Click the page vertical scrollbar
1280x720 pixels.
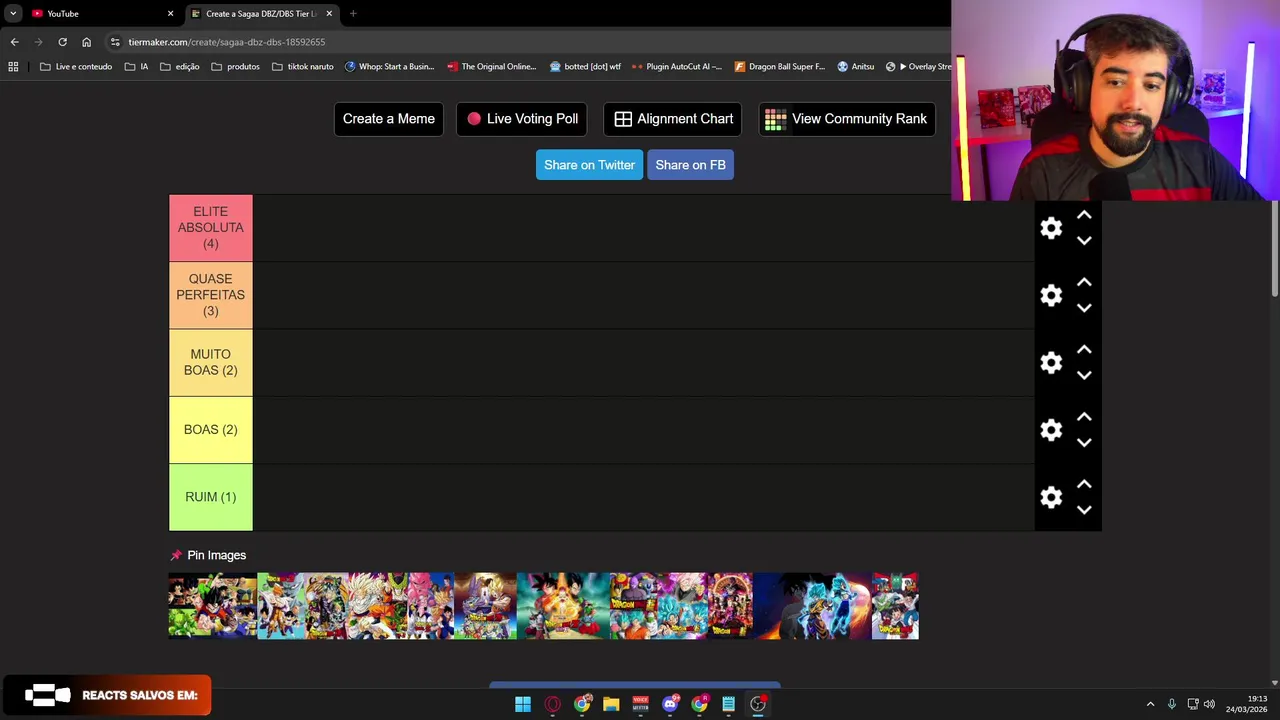(x=1274, y=248)
